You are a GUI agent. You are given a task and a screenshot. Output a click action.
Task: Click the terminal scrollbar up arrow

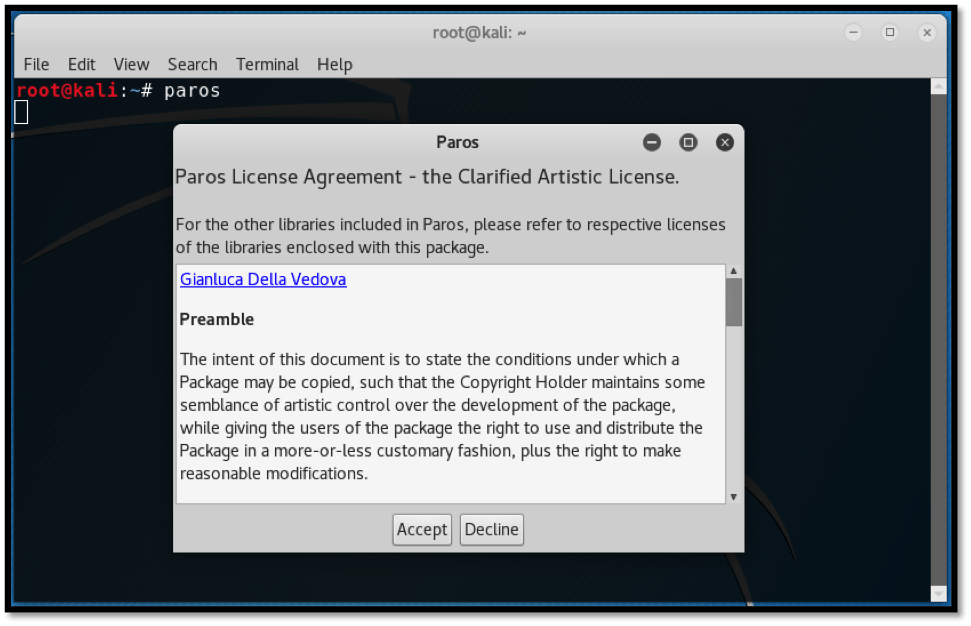[937, 87]
